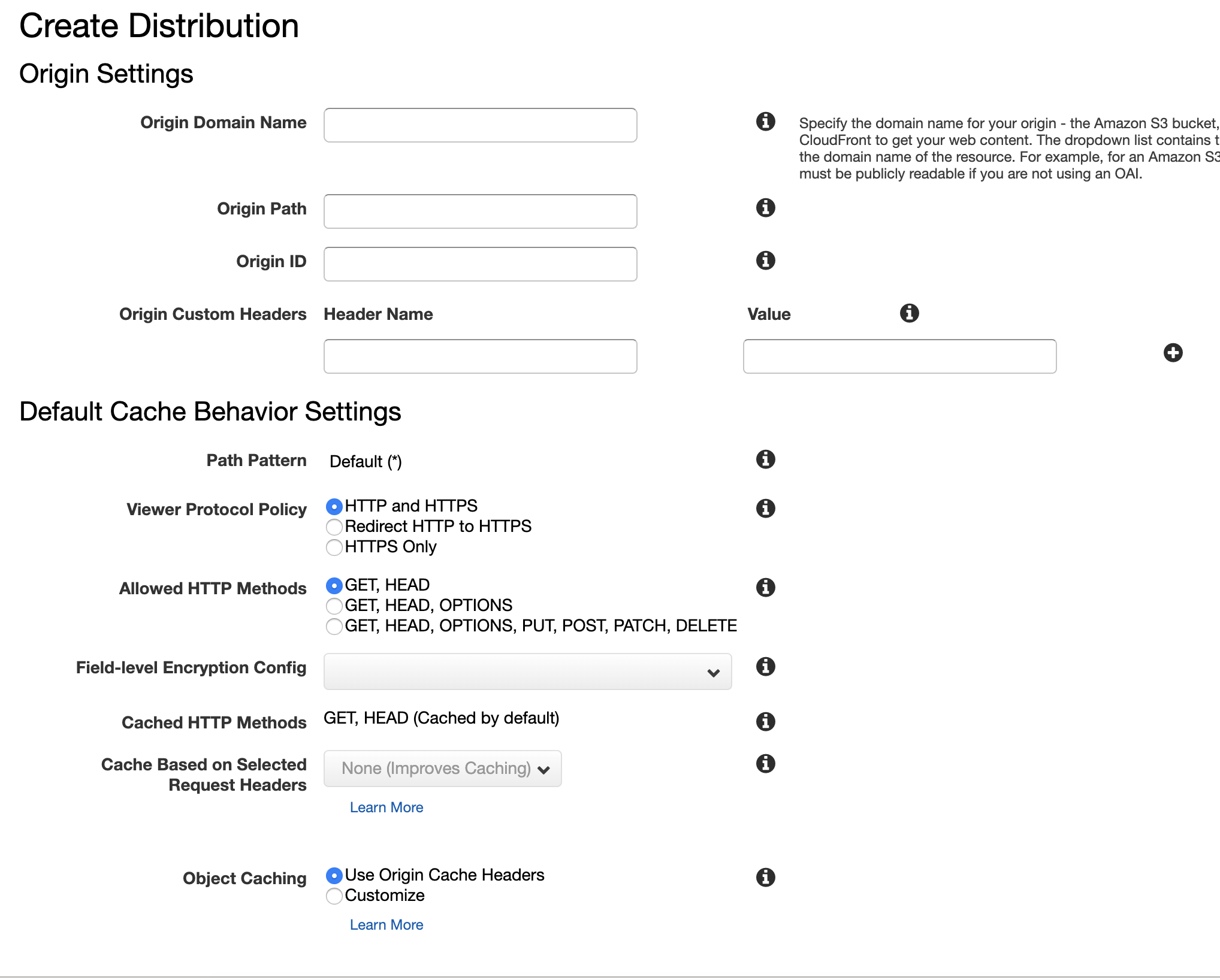The width and height of the screenshot is (1220, 980).
Task: Focus the Origin ID field
Action: [480, 264]
